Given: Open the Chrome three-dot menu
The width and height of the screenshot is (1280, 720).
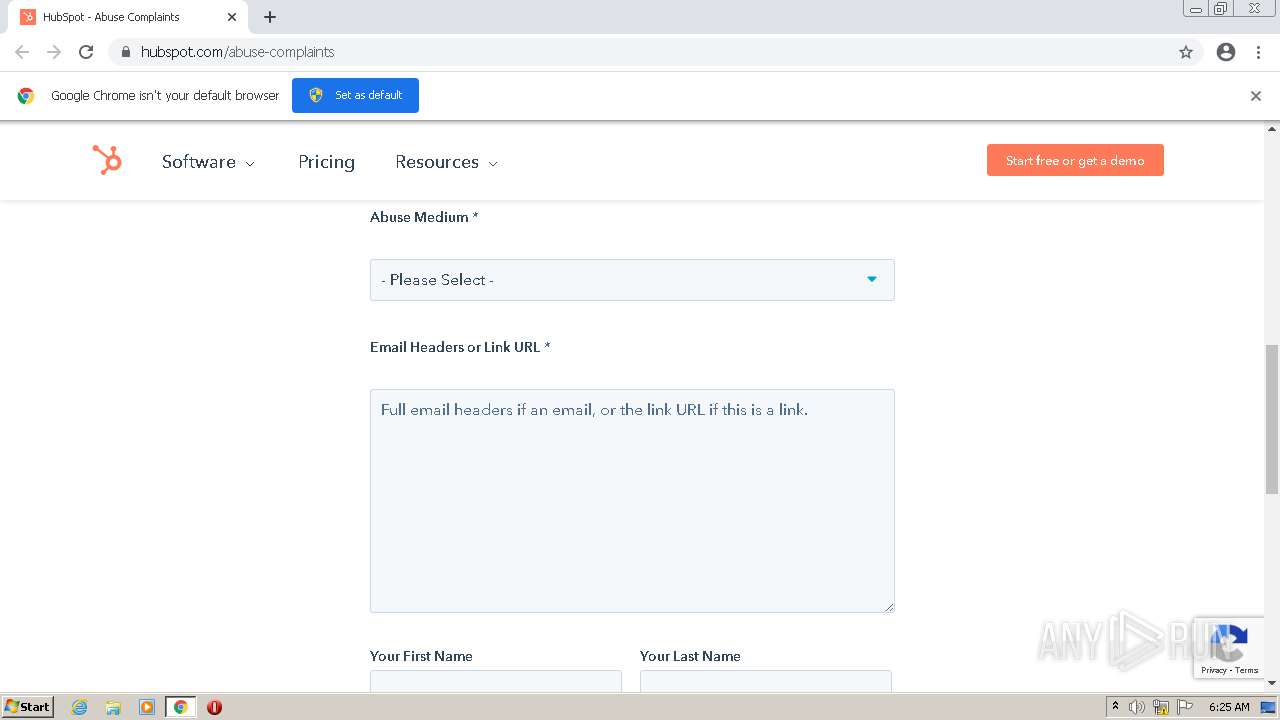Looking at the screenshot, I should point(1258,52).
